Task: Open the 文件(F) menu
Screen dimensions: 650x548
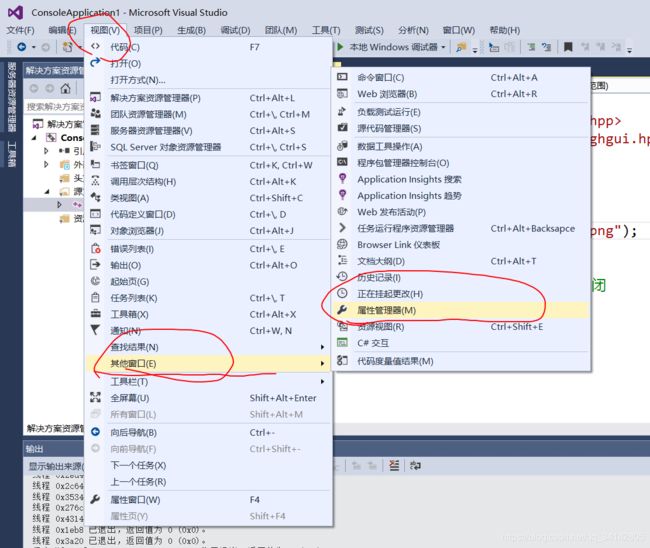Action: coord(20,30)
